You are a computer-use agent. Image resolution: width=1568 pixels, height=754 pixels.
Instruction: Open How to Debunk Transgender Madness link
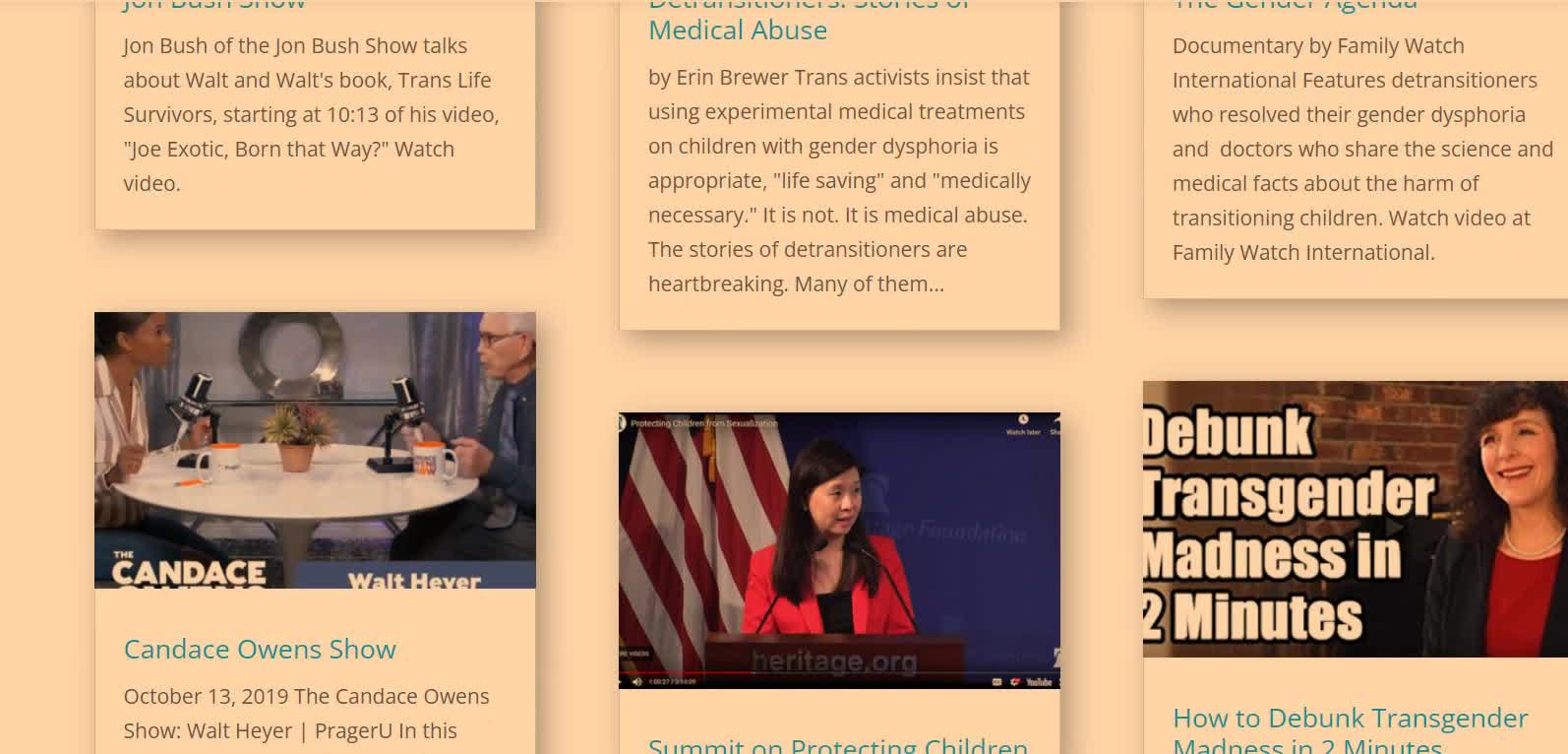coord(1350,731)
